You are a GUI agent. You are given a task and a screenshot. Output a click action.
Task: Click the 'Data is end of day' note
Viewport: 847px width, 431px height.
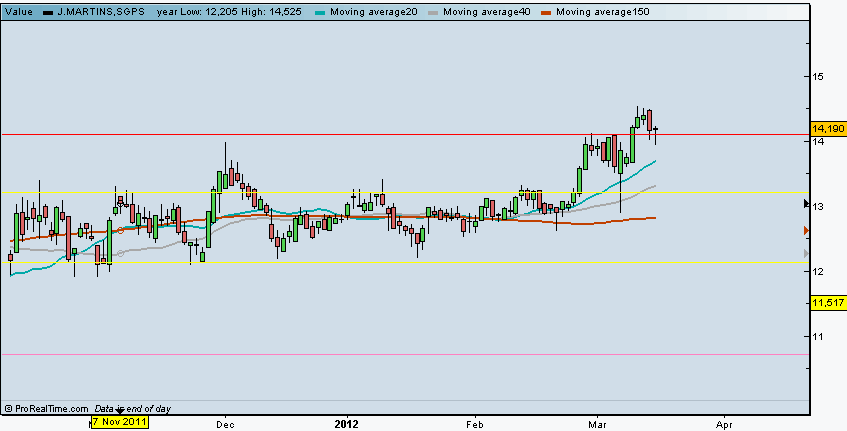133,409
